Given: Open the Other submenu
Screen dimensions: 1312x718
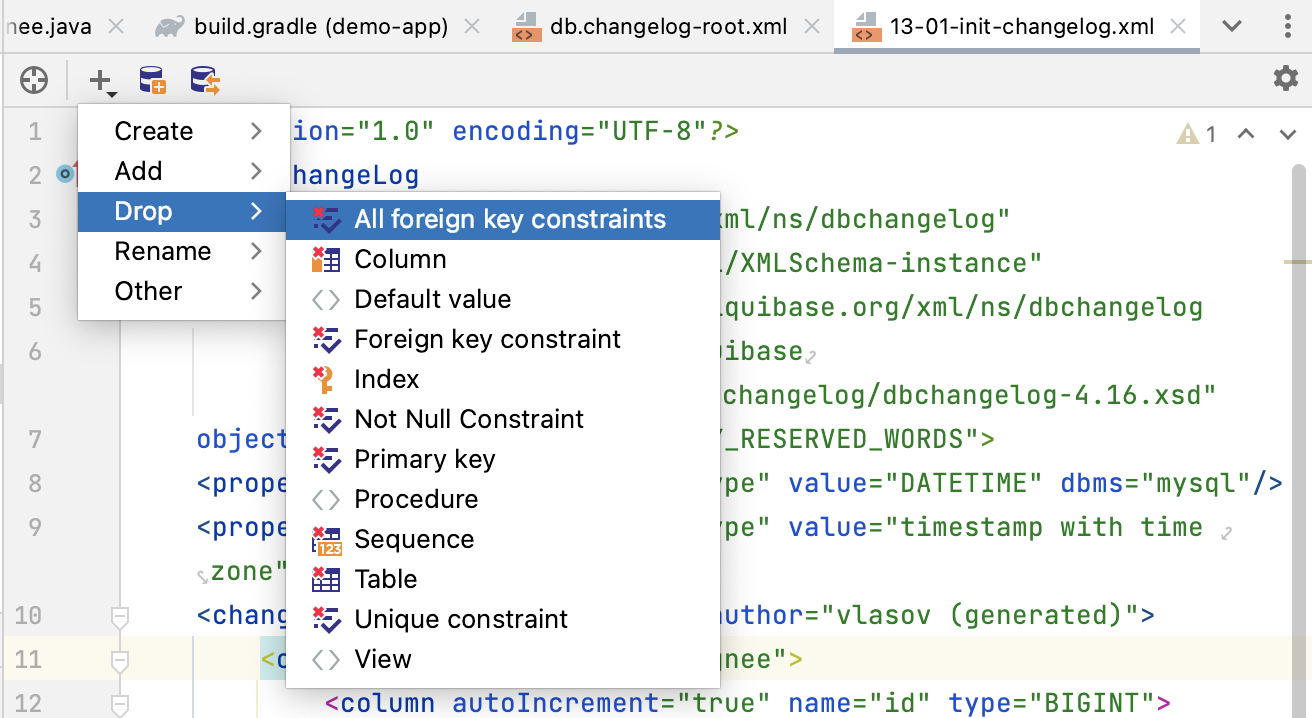Looking at the screenshot, I should [184, 291].
